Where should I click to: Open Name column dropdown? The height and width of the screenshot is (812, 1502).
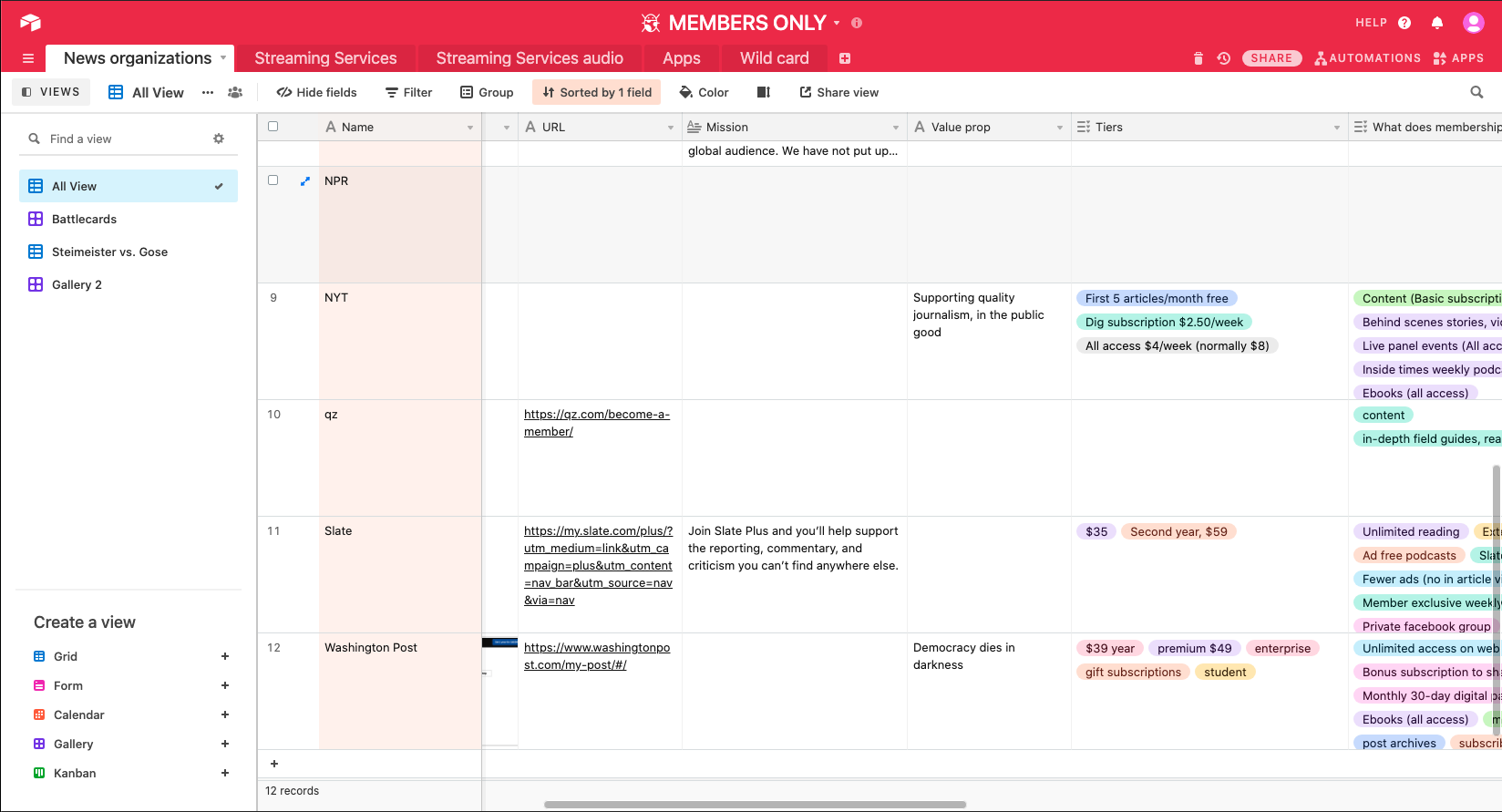click(x=470, y=128)
